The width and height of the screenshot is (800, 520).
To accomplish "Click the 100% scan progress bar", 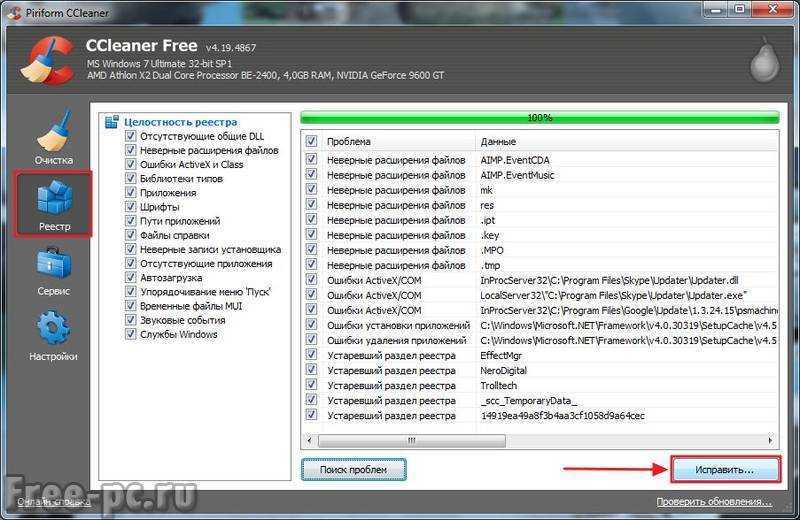I will 539,117.
